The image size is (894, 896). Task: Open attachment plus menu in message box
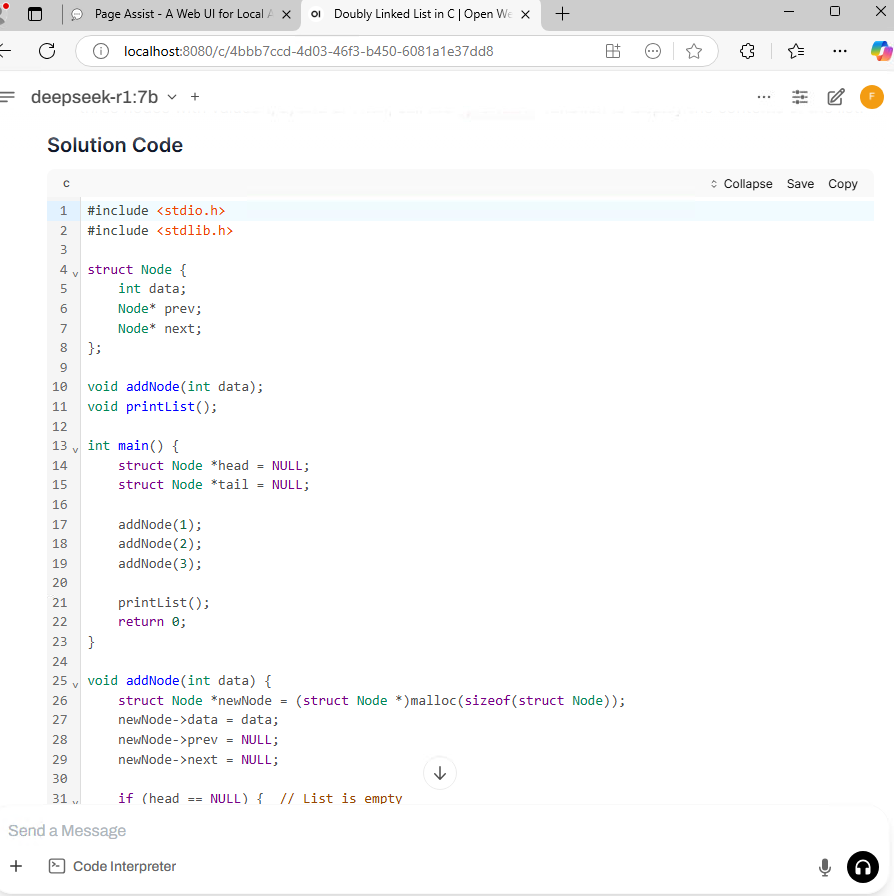[x=16, y=866]
